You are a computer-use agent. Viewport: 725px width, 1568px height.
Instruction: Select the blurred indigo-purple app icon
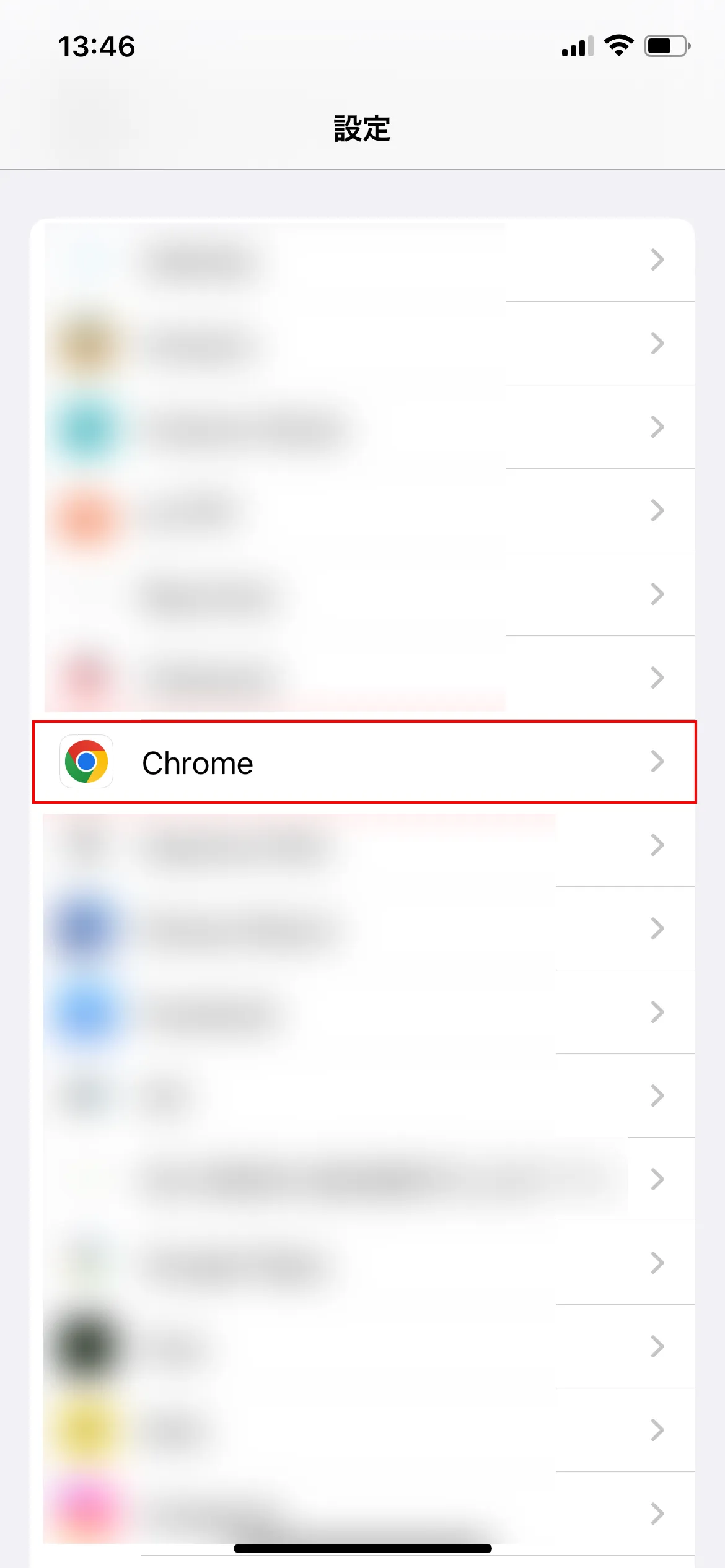tap(86, 928)
